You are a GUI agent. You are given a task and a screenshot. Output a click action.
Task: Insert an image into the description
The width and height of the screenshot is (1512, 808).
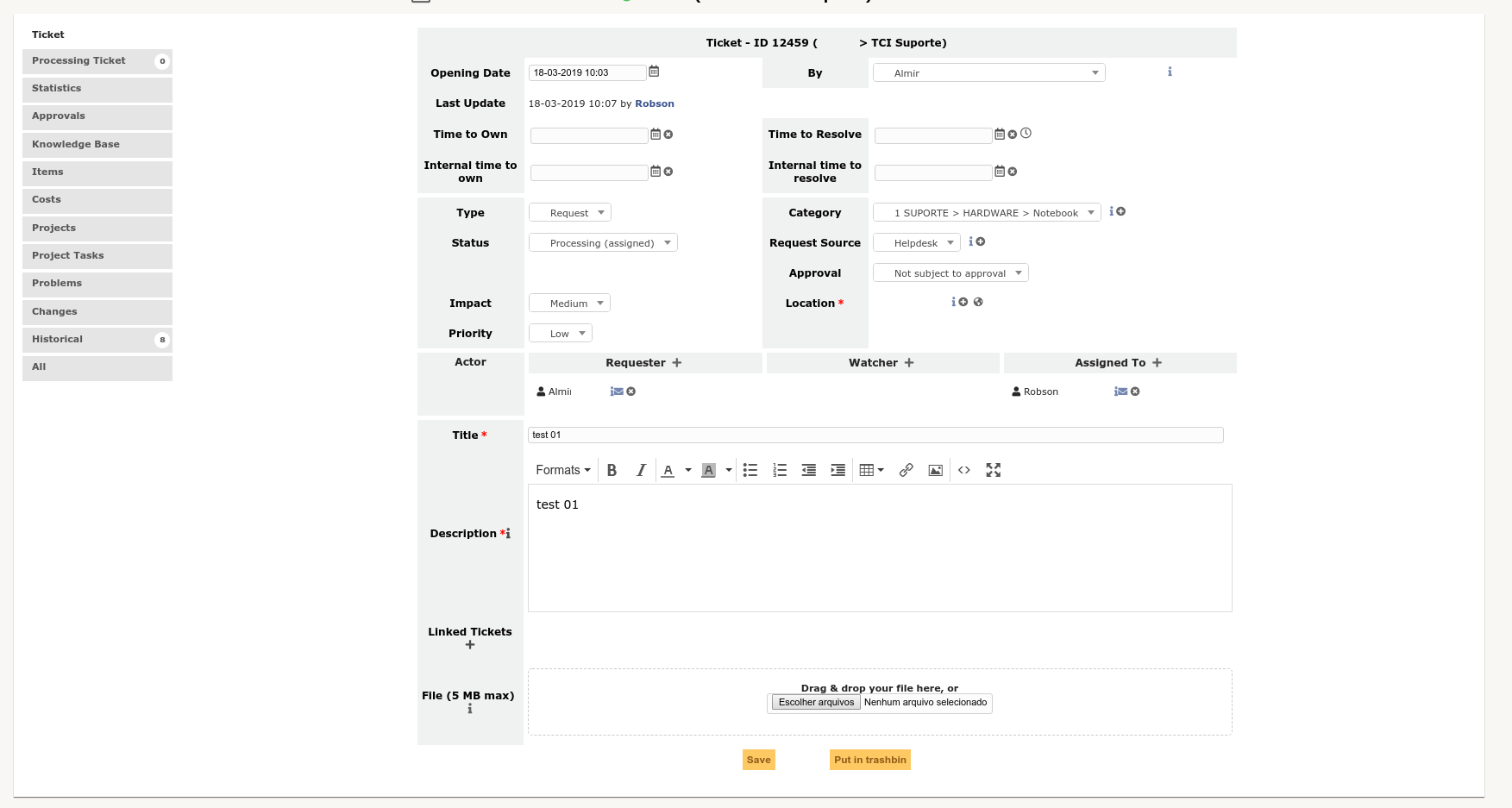pos(935,470)
